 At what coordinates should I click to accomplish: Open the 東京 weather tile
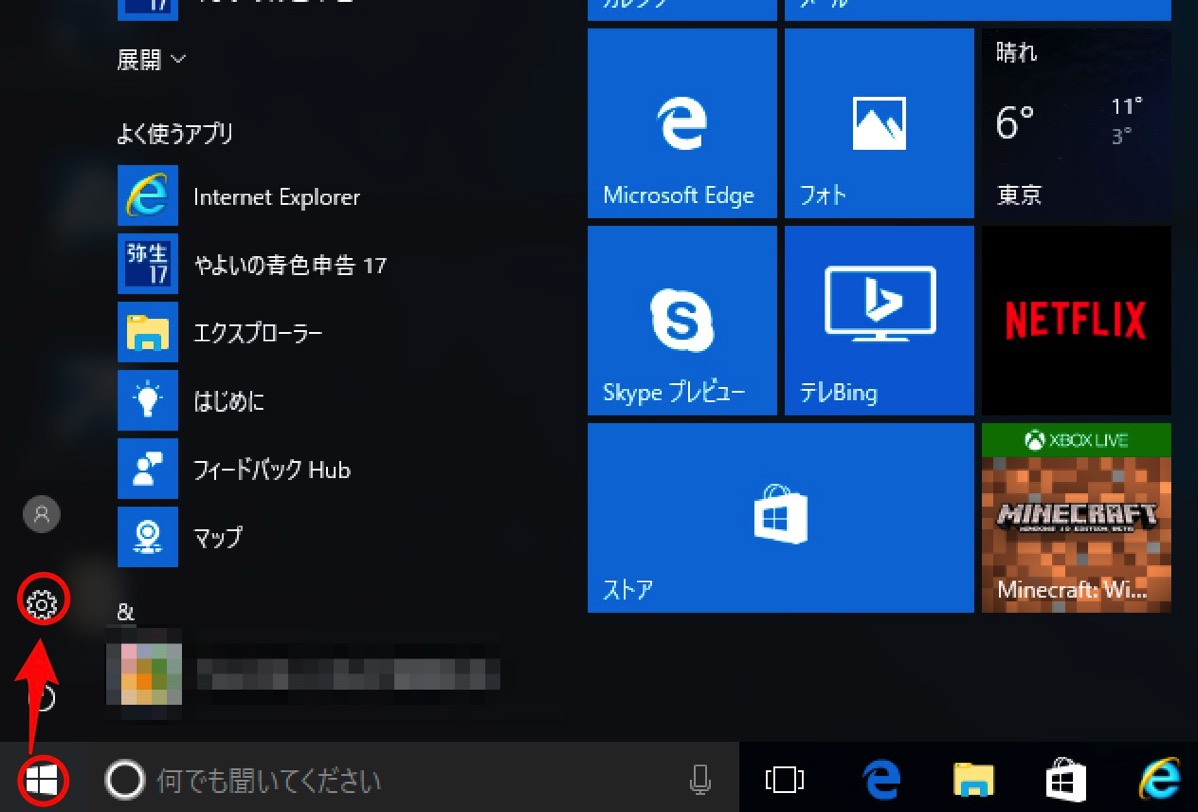pos(1076,123)
